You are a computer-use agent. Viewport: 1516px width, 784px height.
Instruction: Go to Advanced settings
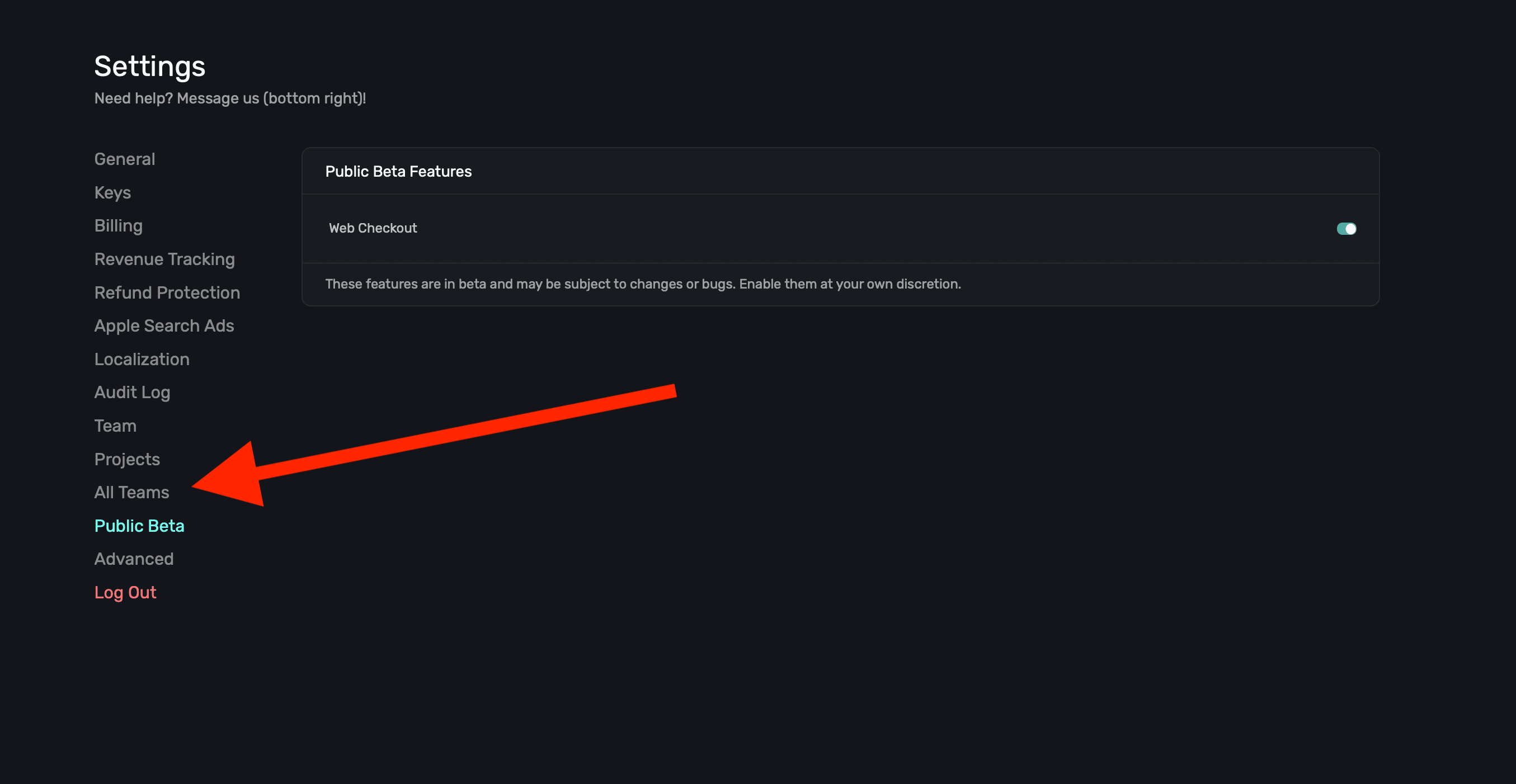click(134, 559)
